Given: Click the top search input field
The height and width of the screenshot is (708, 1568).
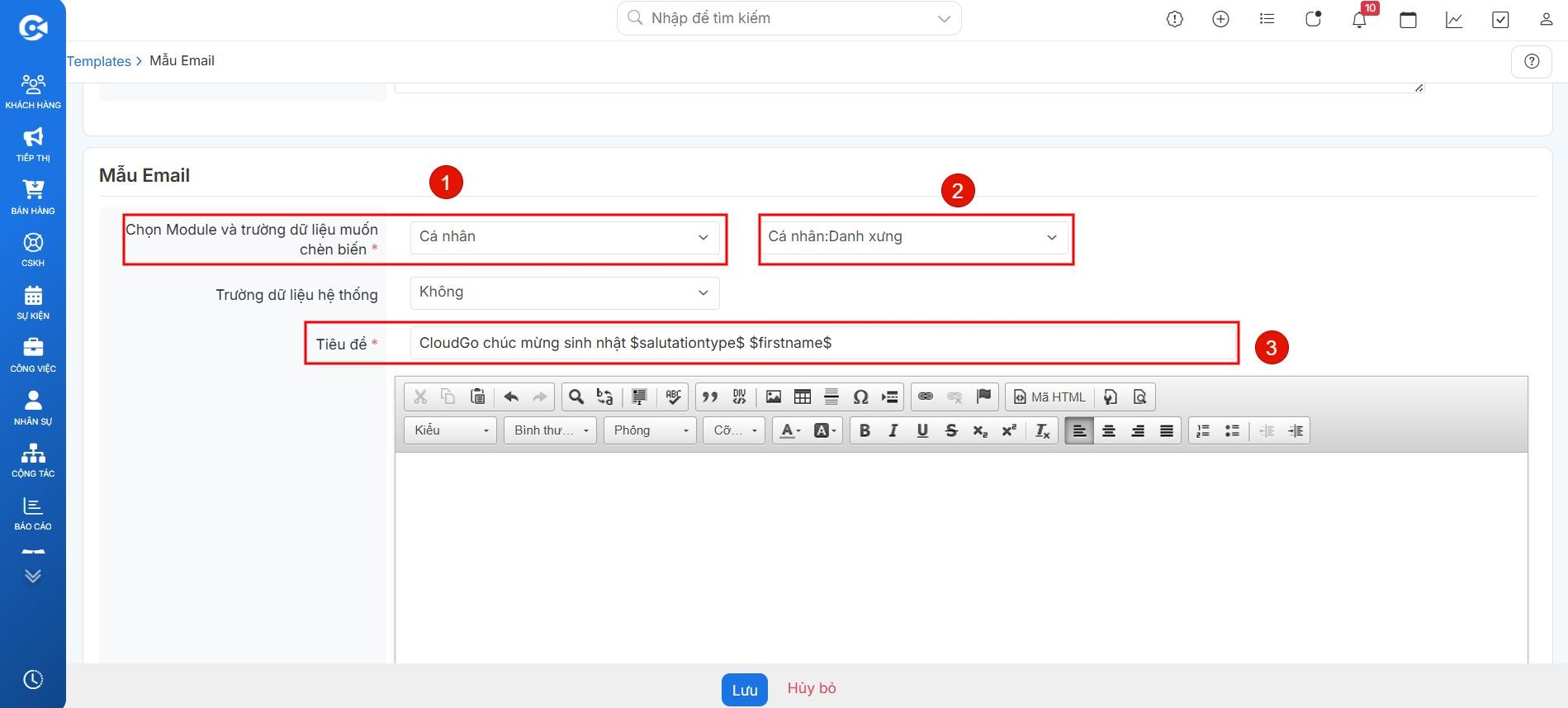Looking at the screenshot, I should point(789,18).
